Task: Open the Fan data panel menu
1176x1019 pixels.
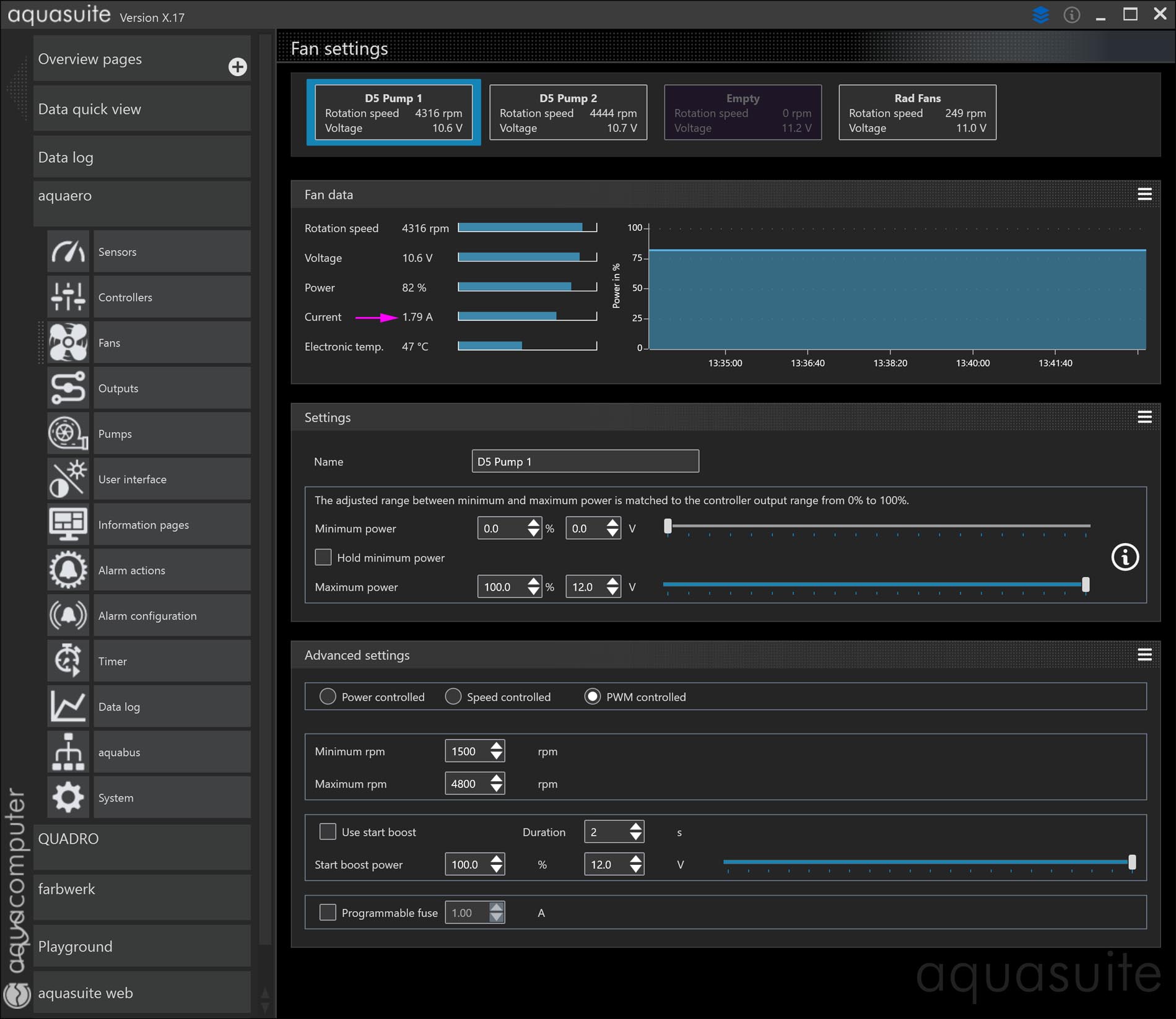Action: pyautogui.click(x=1144, y=194)
